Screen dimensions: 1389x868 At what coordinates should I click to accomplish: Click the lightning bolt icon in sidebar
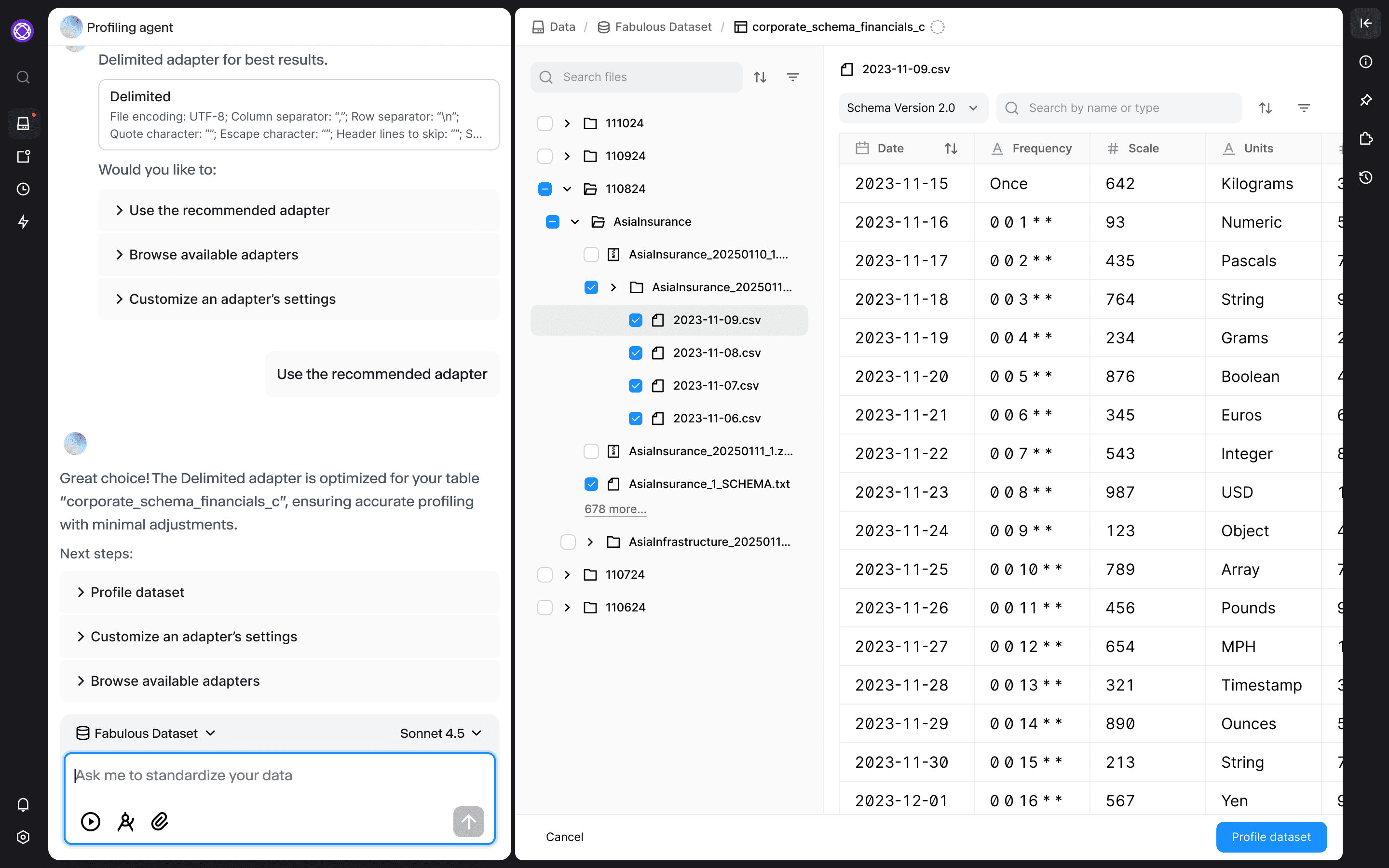tap(23, 222)
